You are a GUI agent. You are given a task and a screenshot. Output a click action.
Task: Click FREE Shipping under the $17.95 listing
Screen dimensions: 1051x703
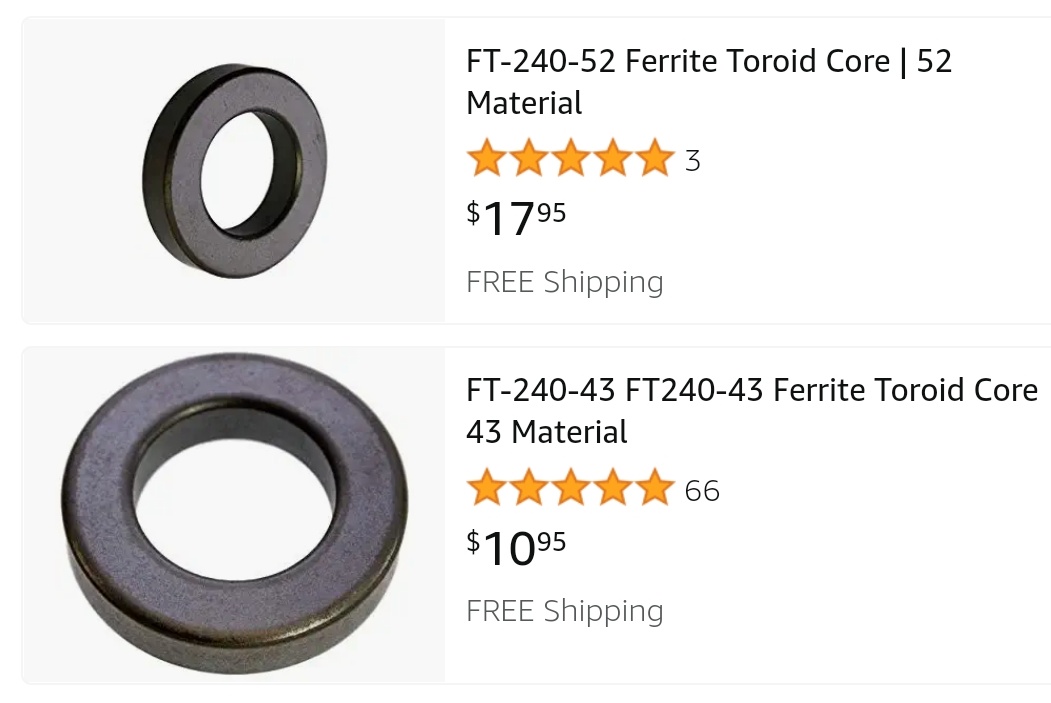pos(564,282)
